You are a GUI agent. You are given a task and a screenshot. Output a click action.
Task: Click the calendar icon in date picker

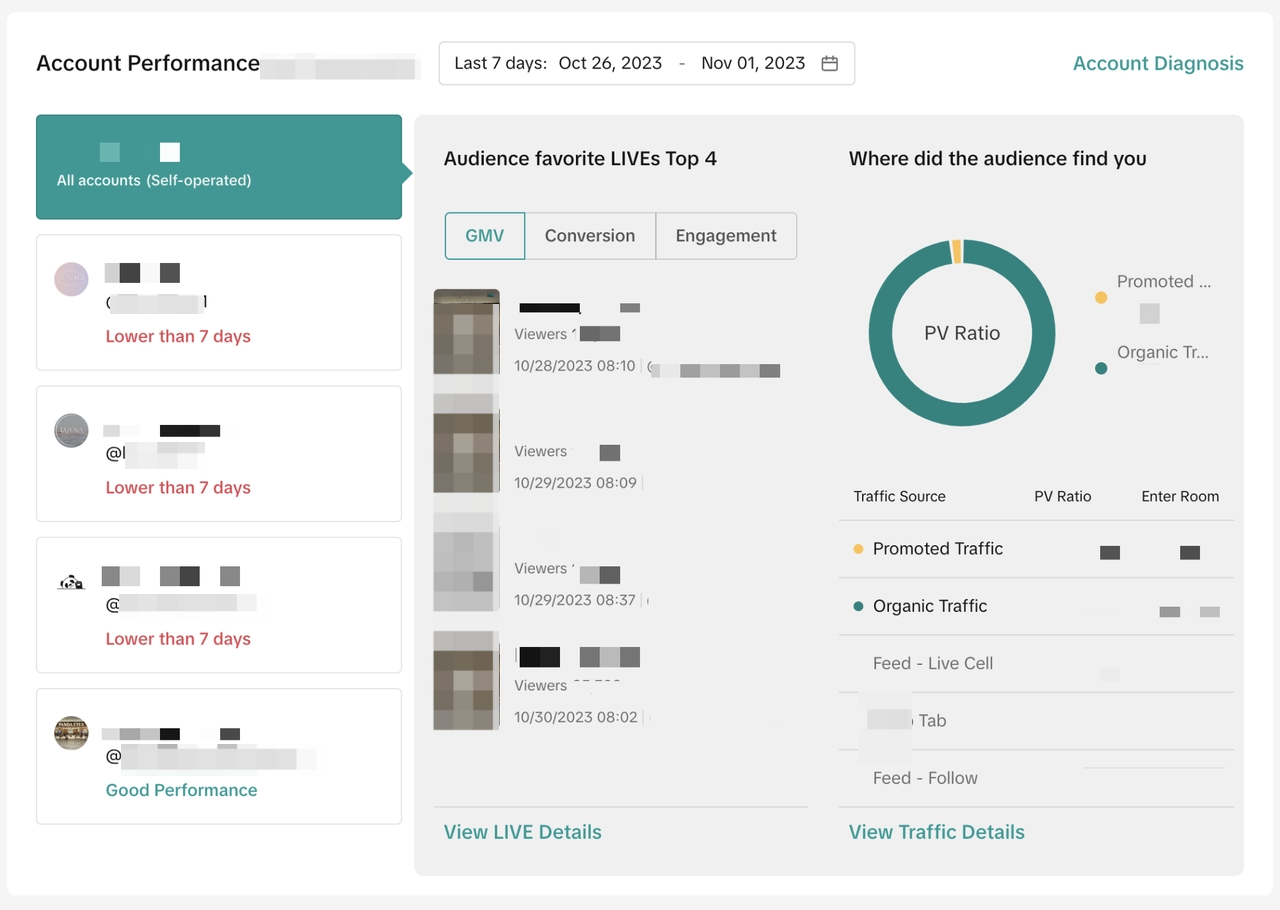pyautogui.click(x=829, y=64)
